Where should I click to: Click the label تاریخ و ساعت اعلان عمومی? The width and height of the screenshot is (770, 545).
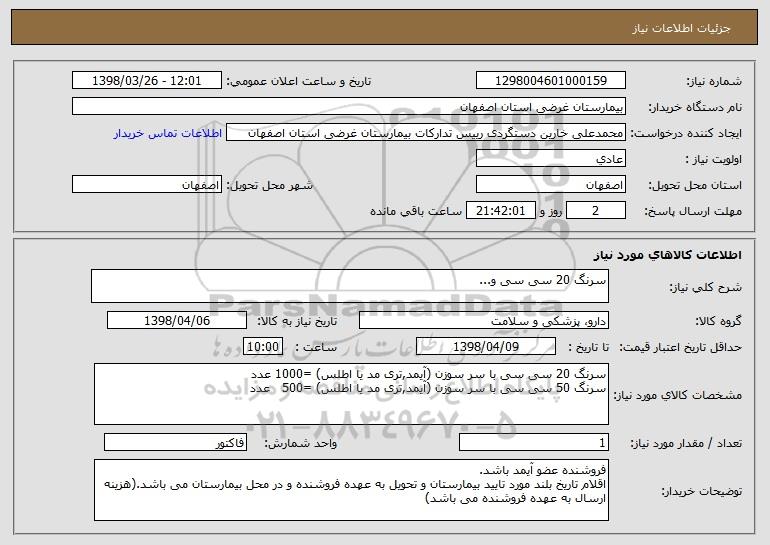point(299,82)
